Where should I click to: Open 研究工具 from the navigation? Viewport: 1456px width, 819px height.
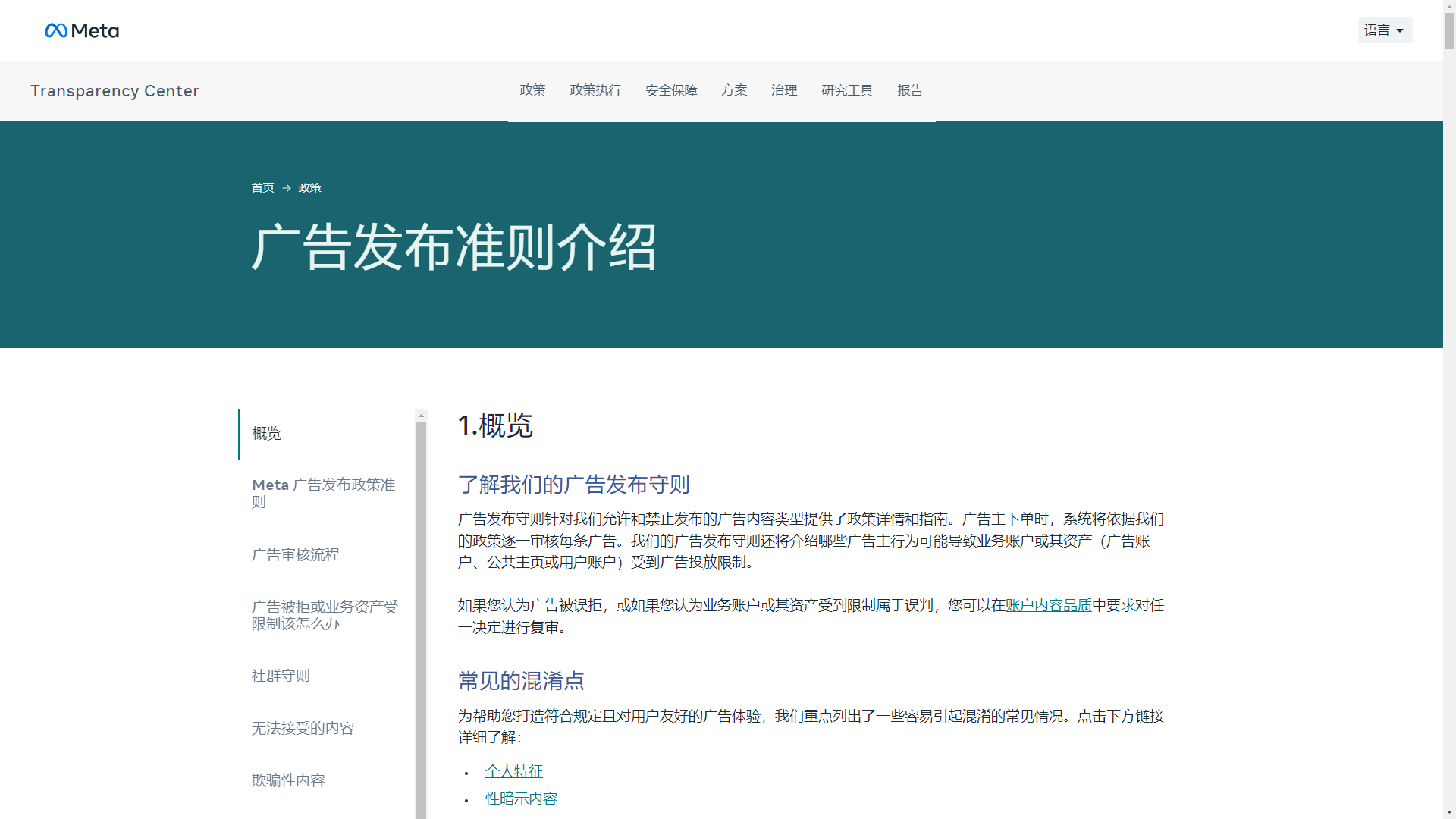[847, 90]
